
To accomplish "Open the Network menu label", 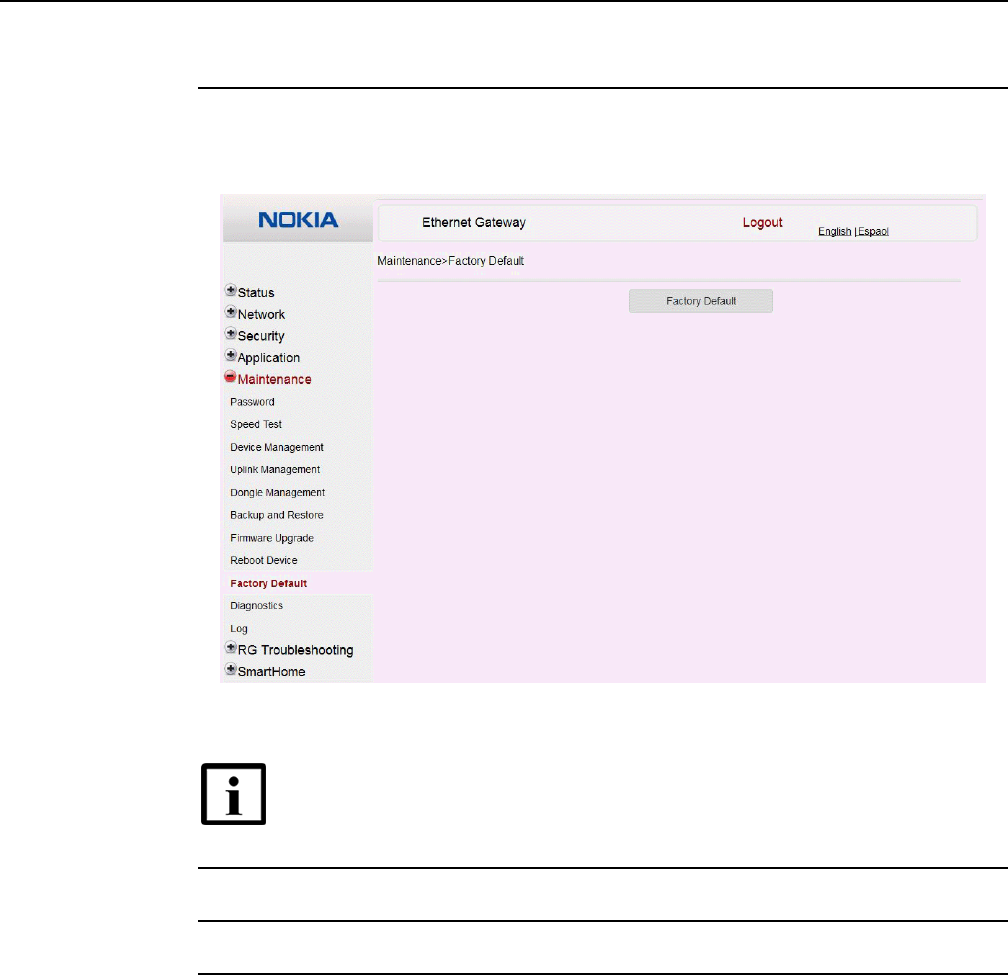I will pos(261,314).
